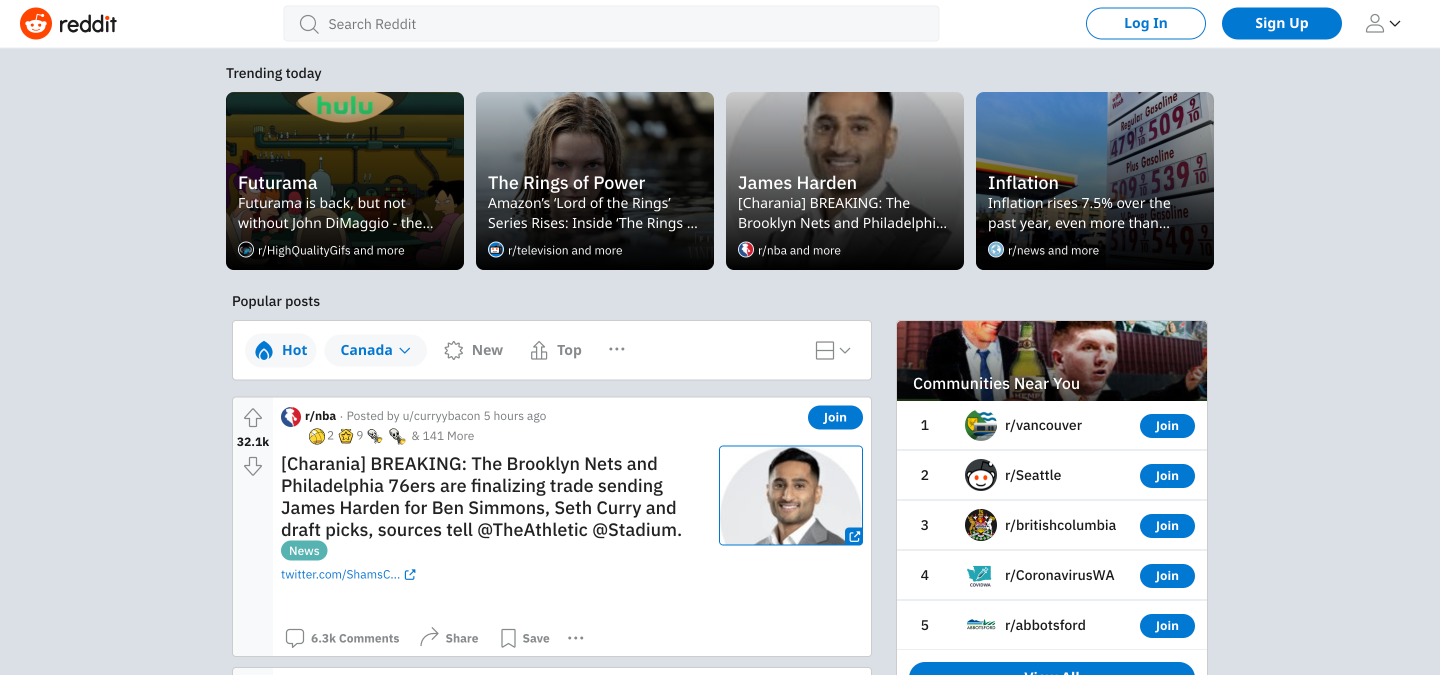Share the James Harden trade post
Image resolution: width=1440 pixels, height=675 pixels.
pyautogui.click(x=449, y=638)
